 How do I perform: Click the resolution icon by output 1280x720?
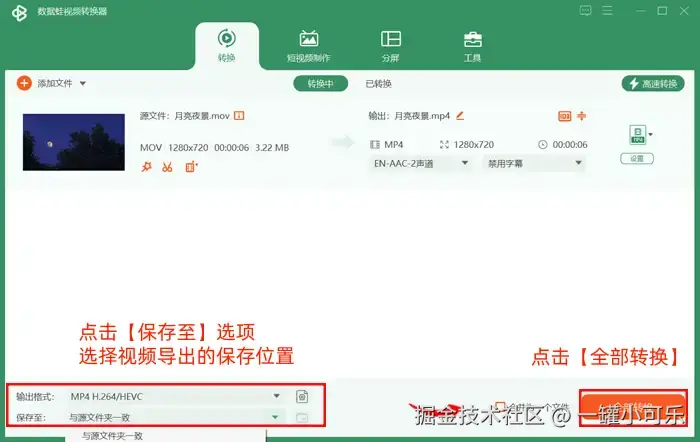[x=444, y=144]
